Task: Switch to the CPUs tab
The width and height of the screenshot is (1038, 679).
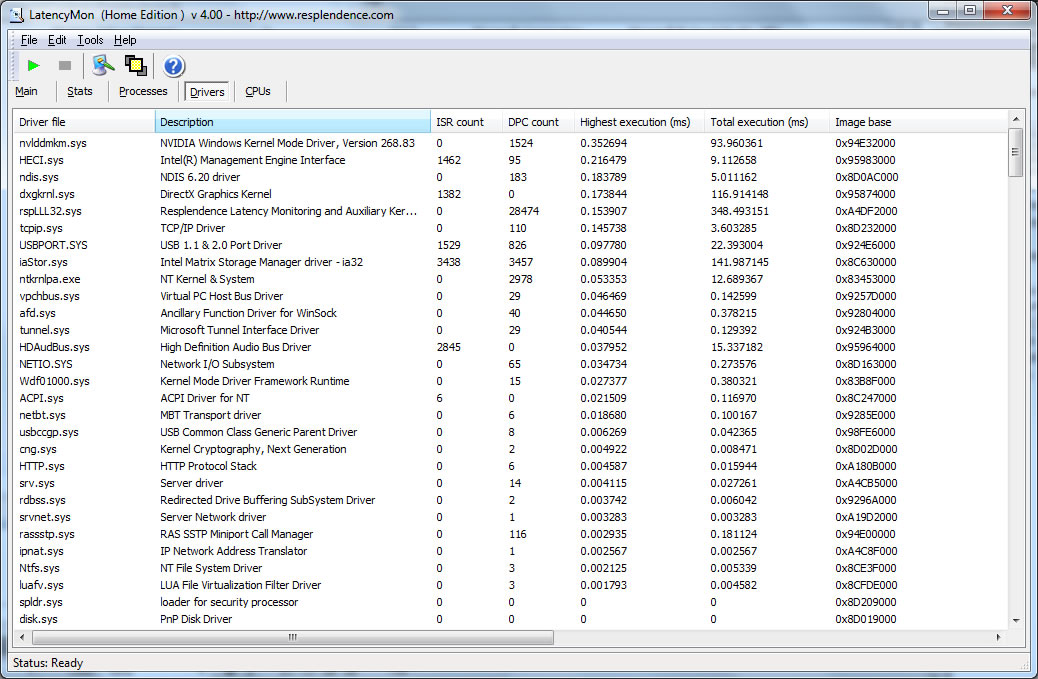Action: tap(258, 92)
